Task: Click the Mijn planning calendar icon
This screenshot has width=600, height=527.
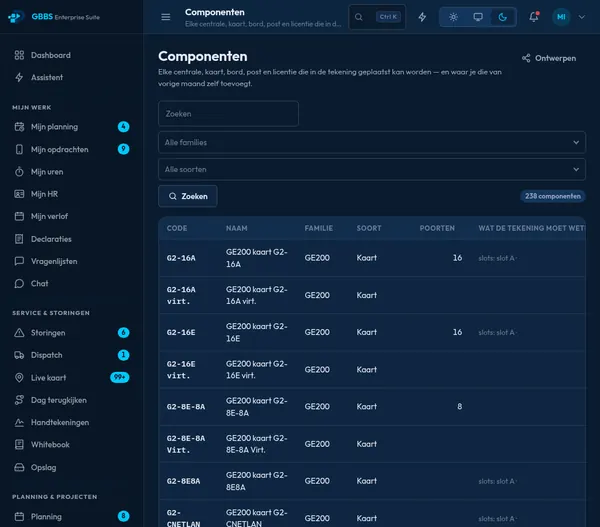Action: (x=19, y=127)
